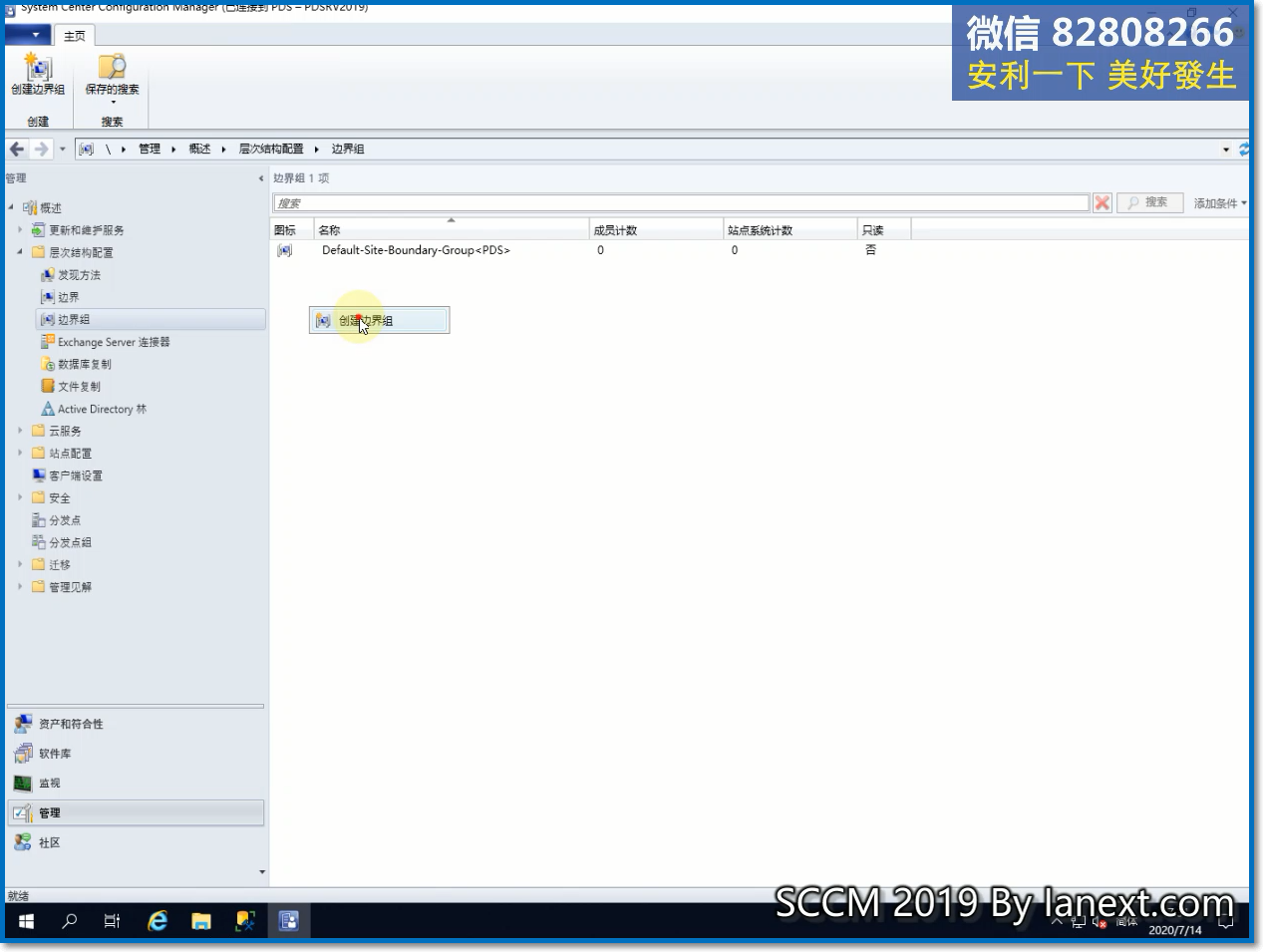This screenshot has width=1263, height=952.
Task: Expand the 安全 folder
Action: 19,497
